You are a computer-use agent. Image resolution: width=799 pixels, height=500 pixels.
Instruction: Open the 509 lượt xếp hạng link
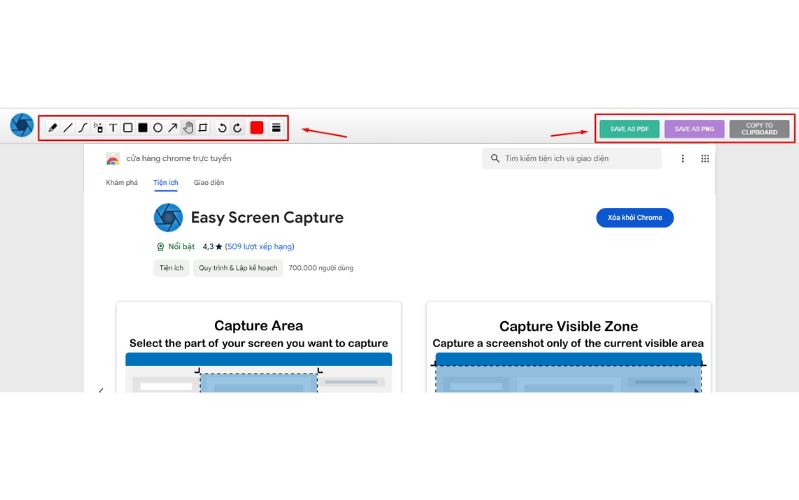click(260, 247)
